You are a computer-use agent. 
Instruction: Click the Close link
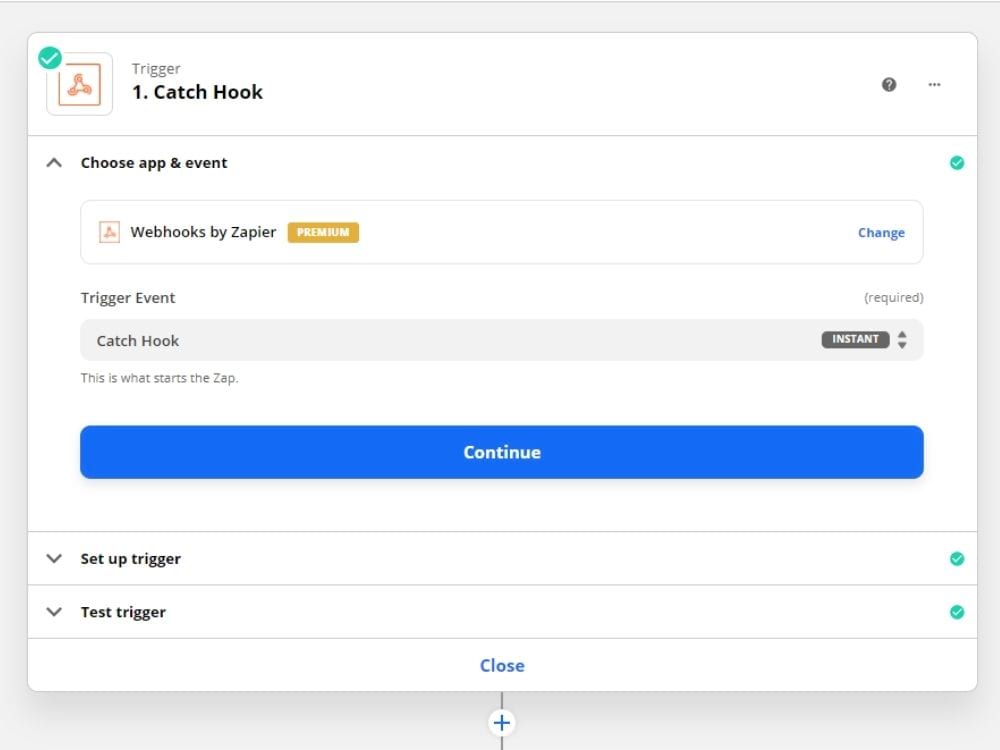point(502,665)
